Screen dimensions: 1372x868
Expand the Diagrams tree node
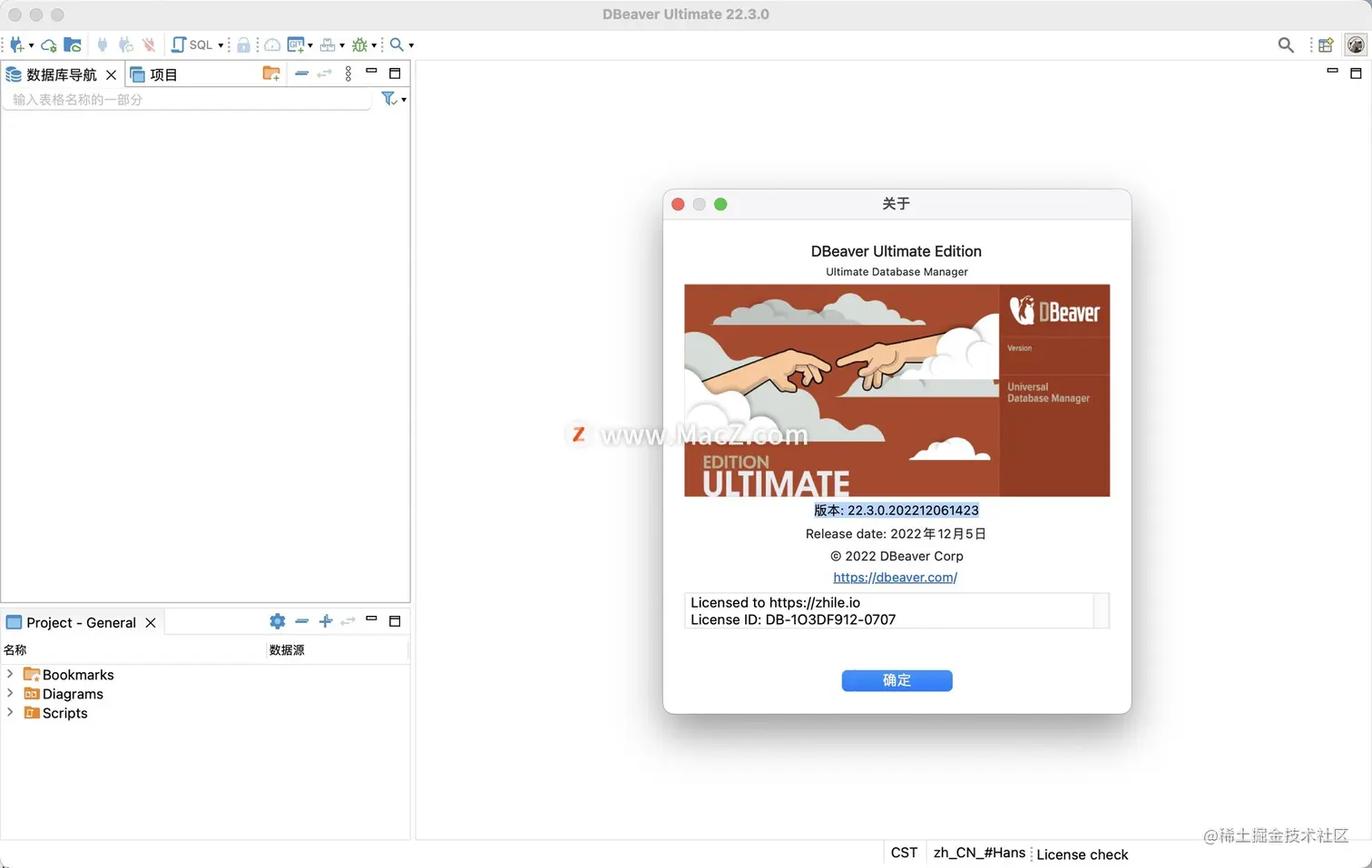(x=10, y=693)
